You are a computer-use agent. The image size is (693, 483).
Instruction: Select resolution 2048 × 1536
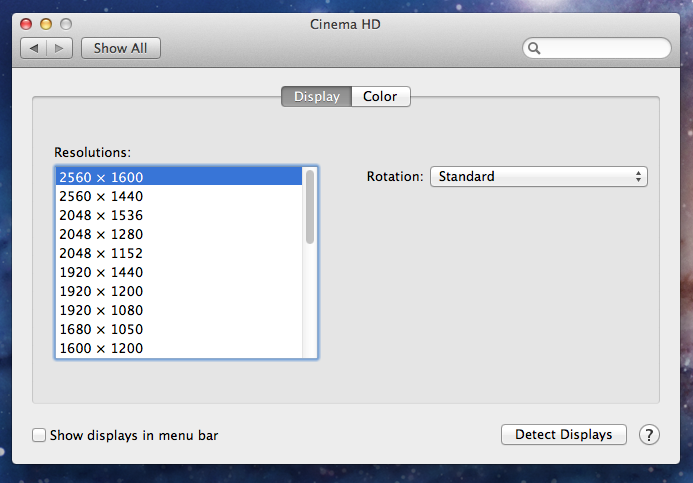179,215
